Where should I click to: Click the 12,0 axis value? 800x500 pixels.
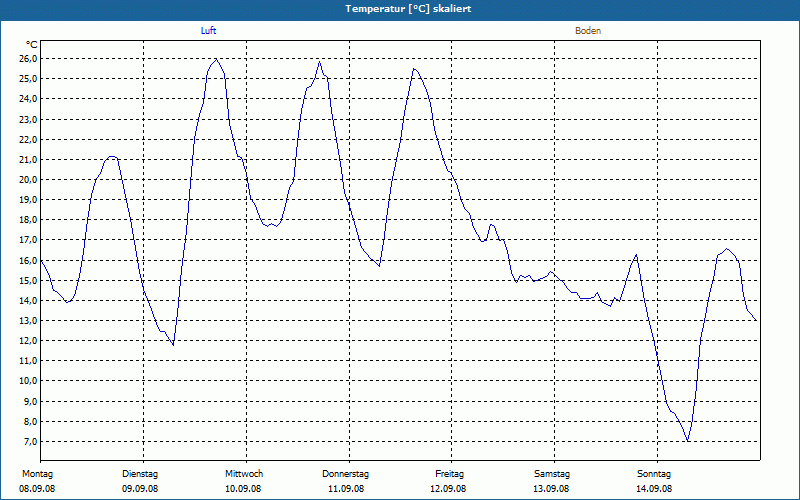point(29,340)
